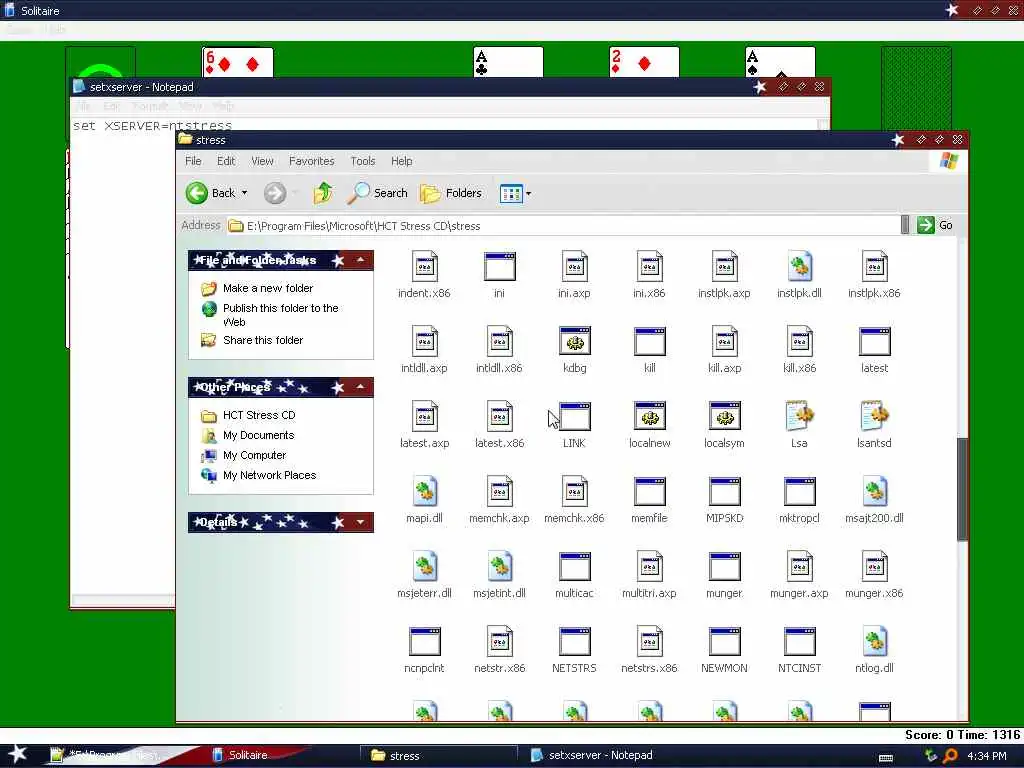Select the latest application icon
Image resolution: width=1024 pixels, height=768 pixels.
pyautogui.click(x=874, y=342)
